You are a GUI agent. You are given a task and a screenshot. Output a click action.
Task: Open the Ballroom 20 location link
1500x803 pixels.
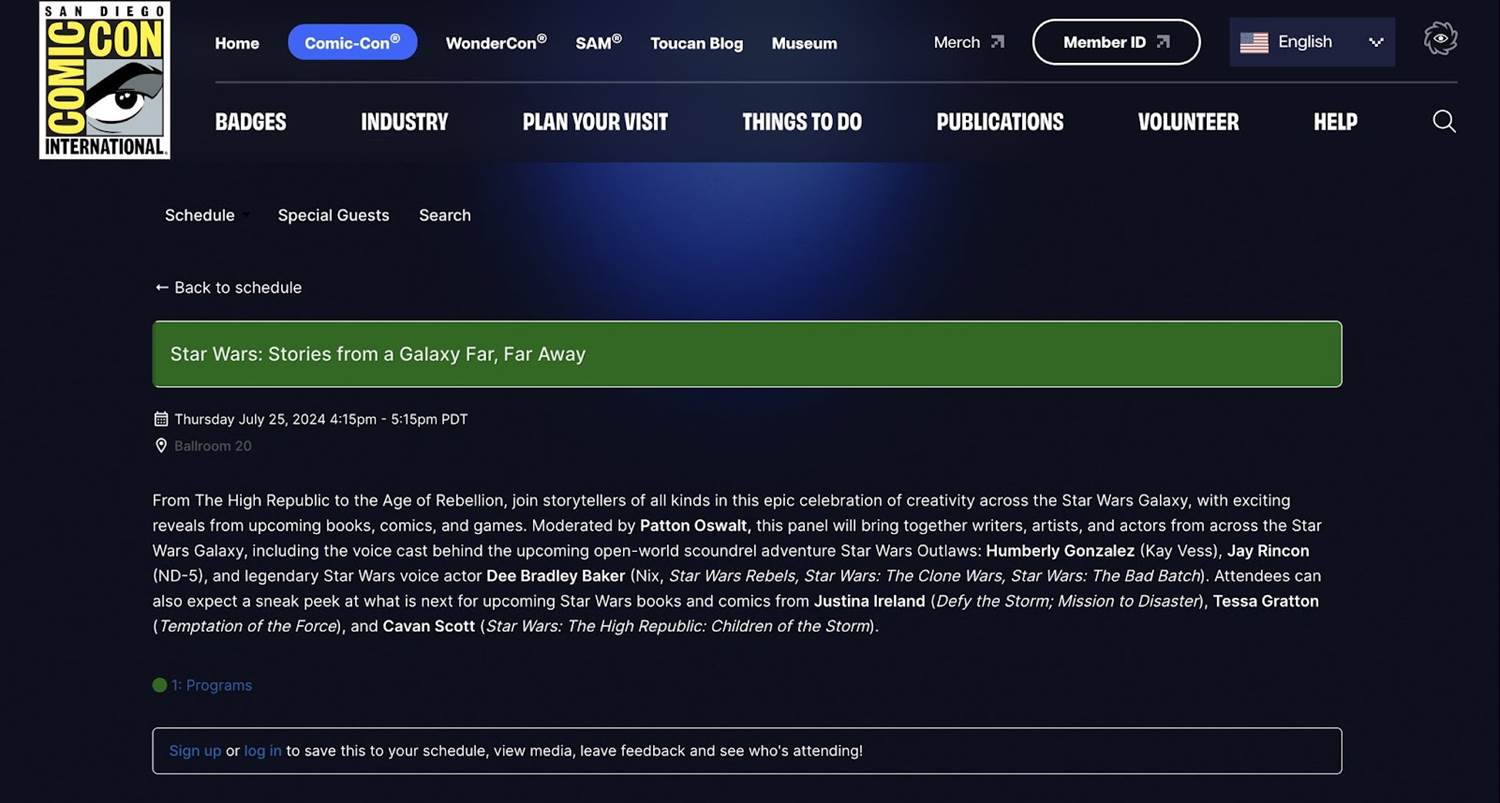(x=213, y=446)
